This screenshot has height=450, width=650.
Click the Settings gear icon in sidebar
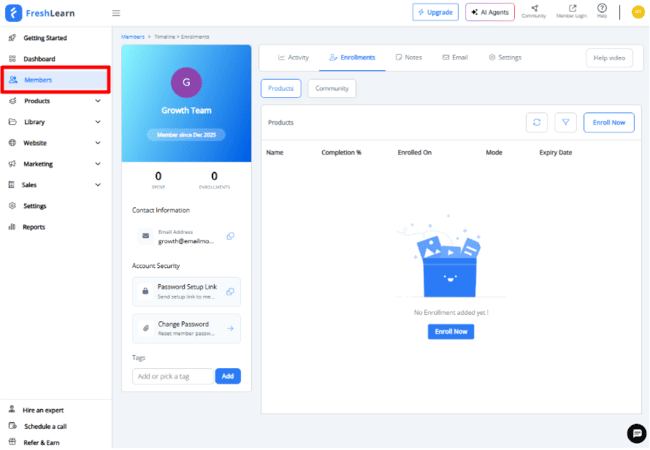click(x=12, y=206)
